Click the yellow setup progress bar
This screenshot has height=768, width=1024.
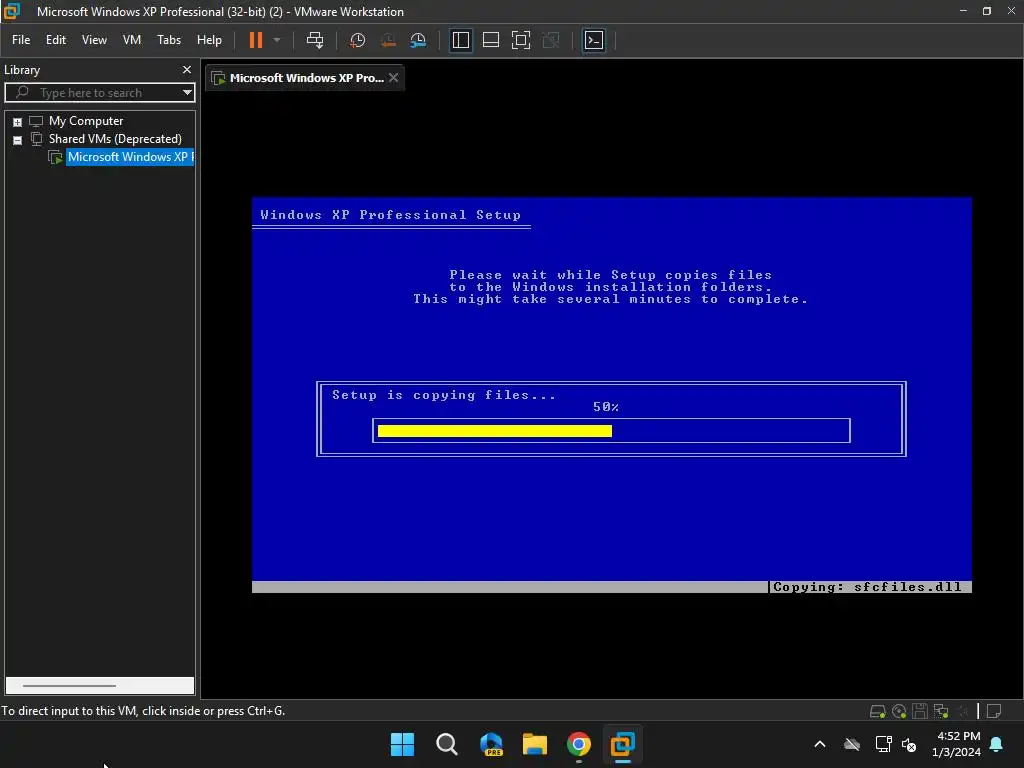[494, 431]
